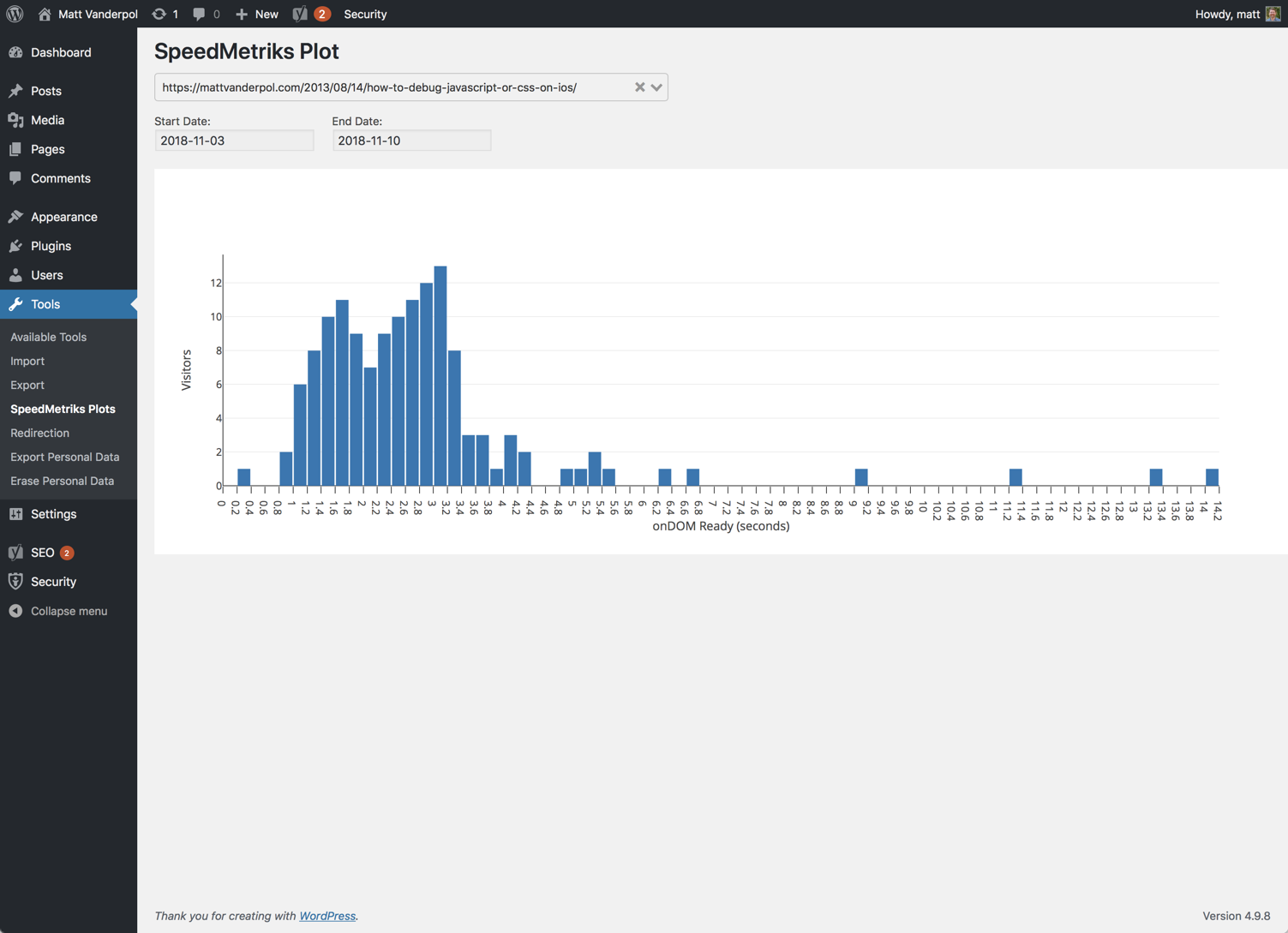Click the Collapse menu label
Viewport: 1288px width, 933px height.
(x=69, y=611)
